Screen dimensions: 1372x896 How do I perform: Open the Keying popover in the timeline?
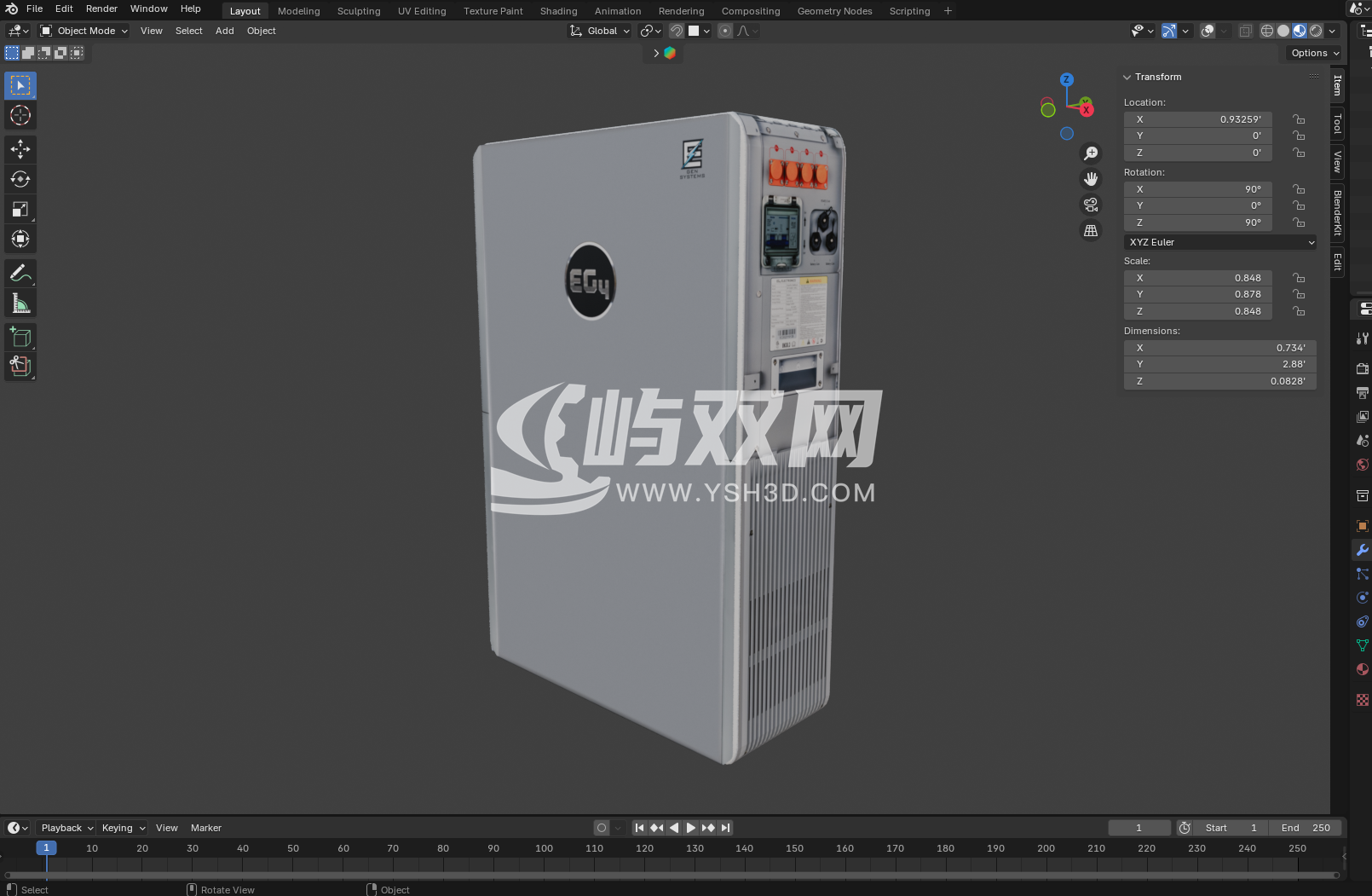(x=124, y=828)
